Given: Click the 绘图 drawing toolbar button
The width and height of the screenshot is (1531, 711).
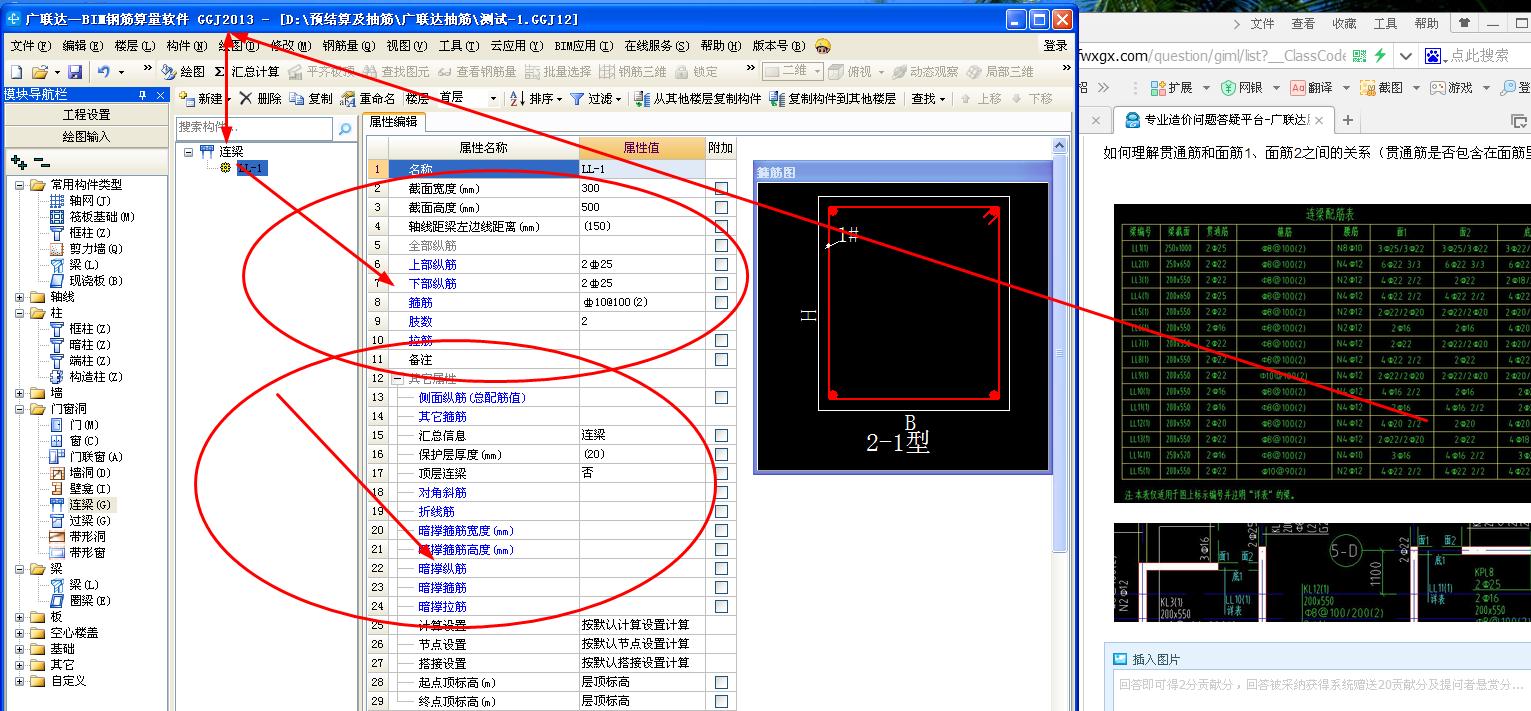Looking at the screenshot, I should point(183,72).
